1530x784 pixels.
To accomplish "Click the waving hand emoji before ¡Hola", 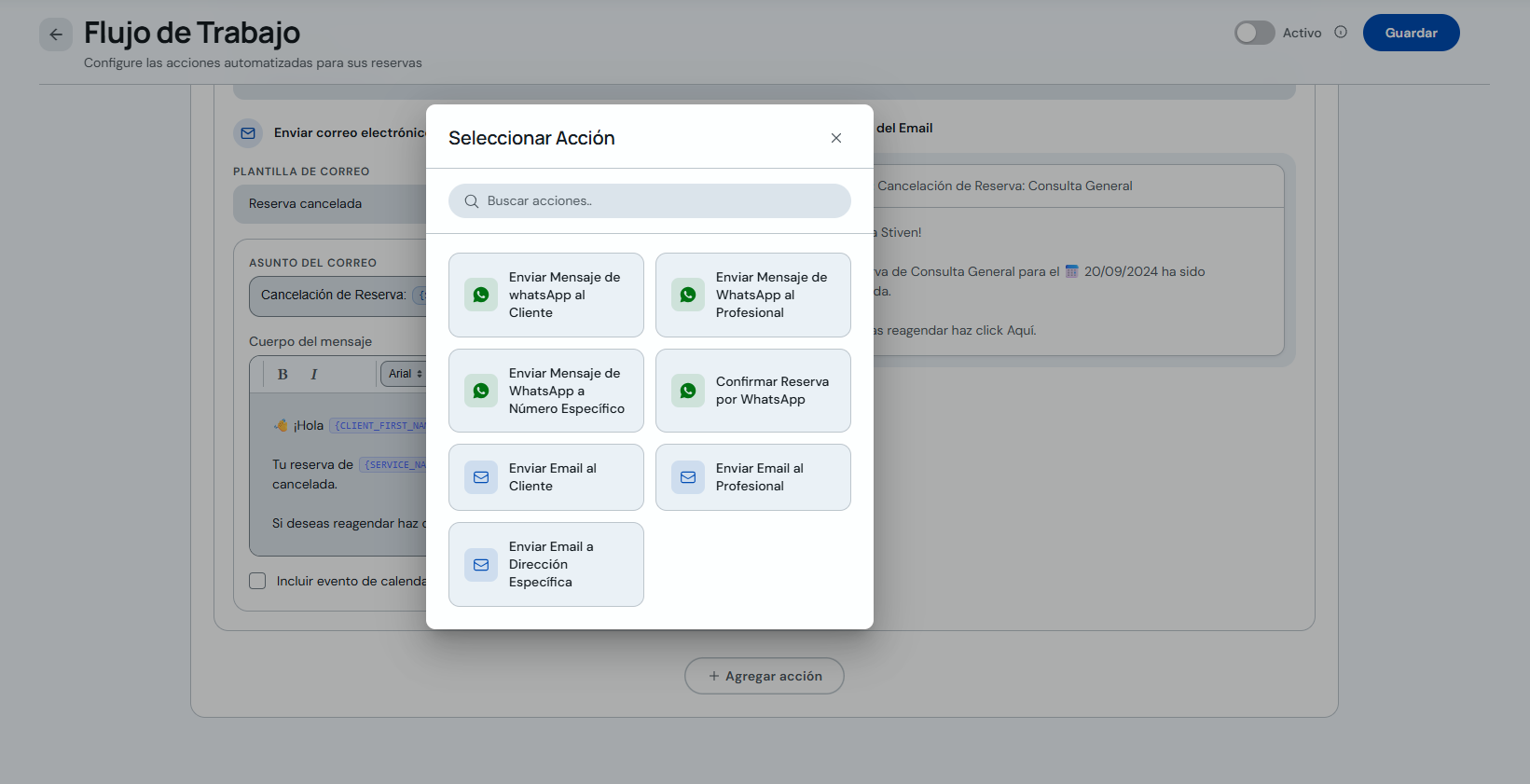I will point(281,426).
